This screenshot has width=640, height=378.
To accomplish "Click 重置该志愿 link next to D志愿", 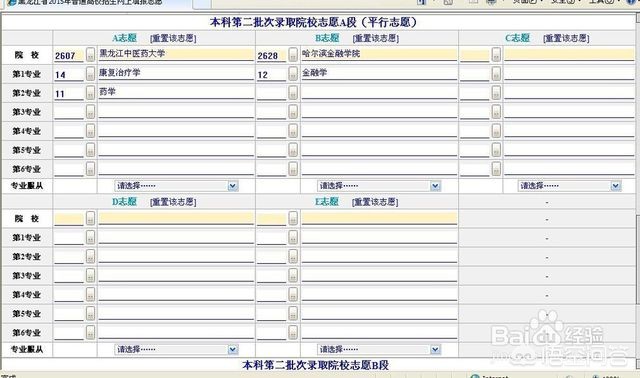I will [x=173, y=202].
